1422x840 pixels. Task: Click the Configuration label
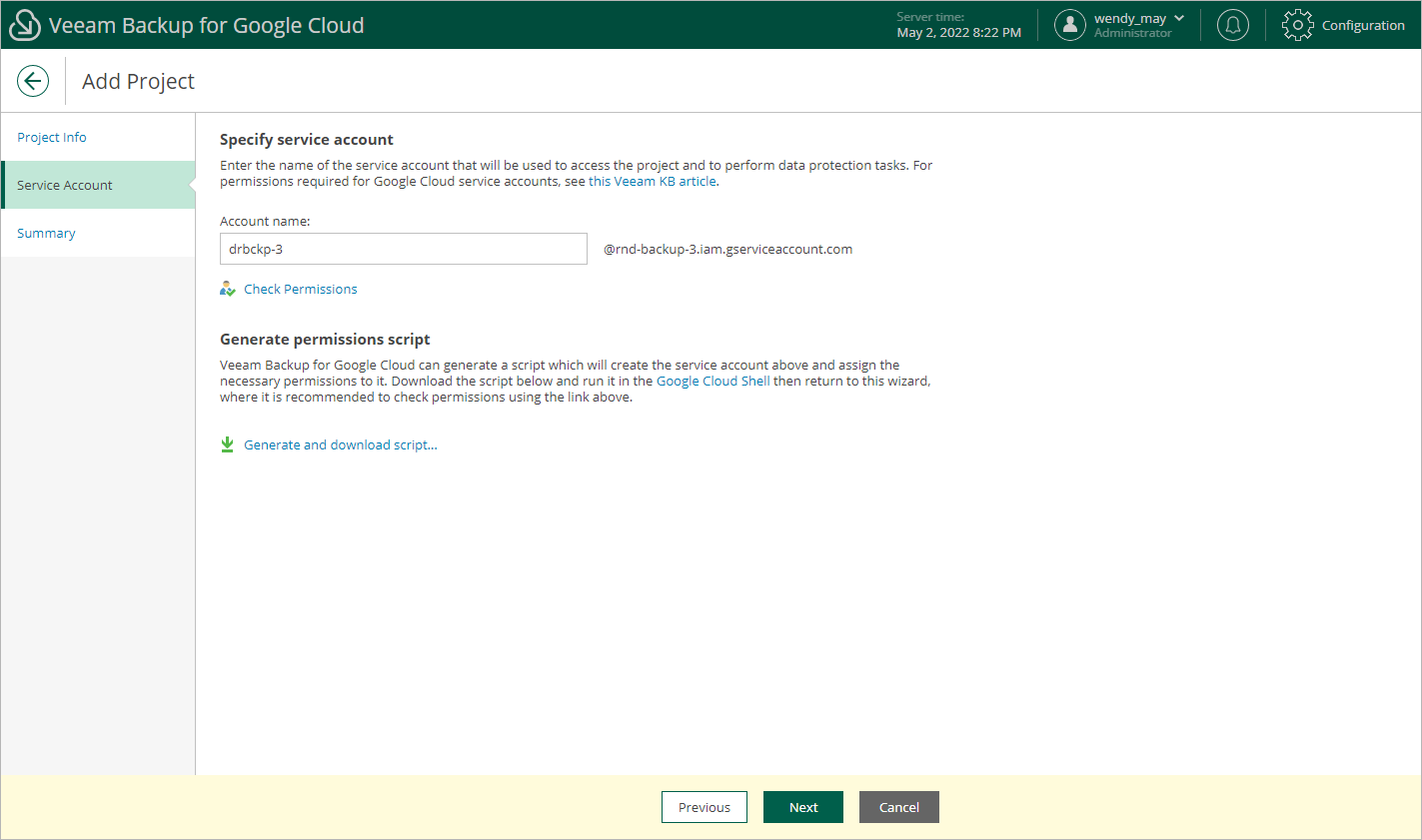pos(1363,25)
